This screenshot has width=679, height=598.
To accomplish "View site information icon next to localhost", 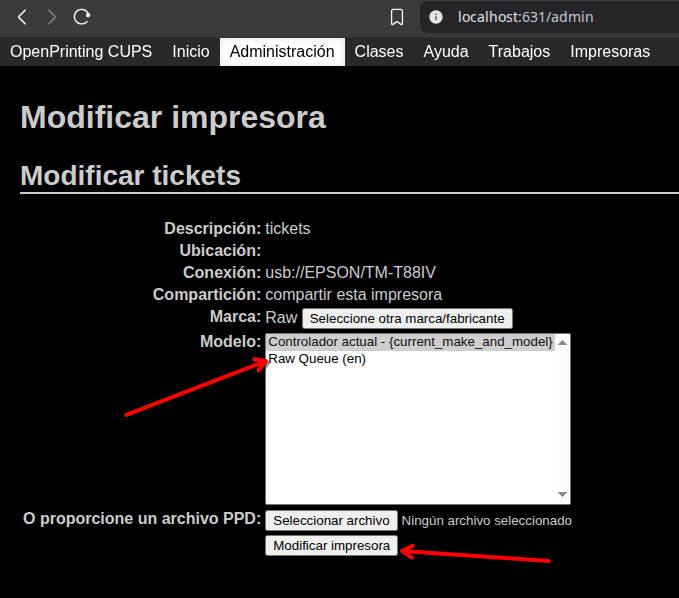I will (x=436, y=17).
